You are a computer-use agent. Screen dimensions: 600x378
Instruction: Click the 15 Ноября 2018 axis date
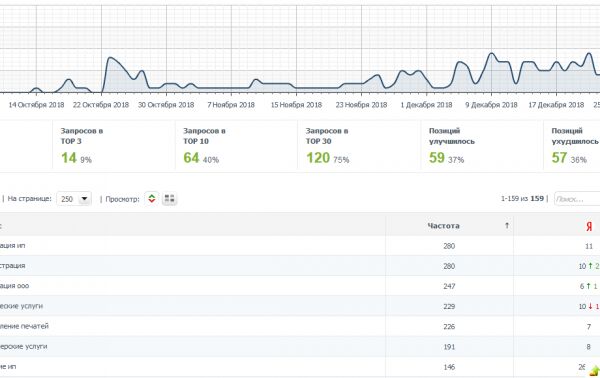[x=296, y=104]
